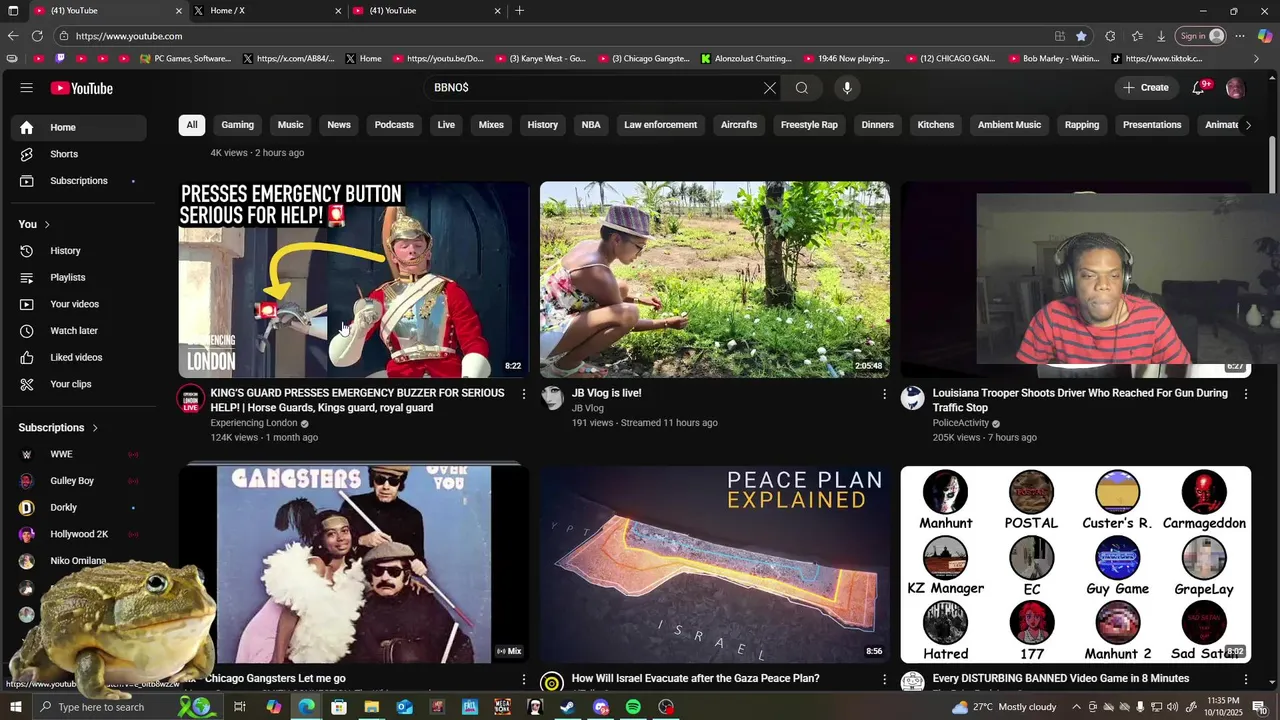Open options for Israel Evacuate video
Screen dimensions: 1280x720
click(884, 679)
